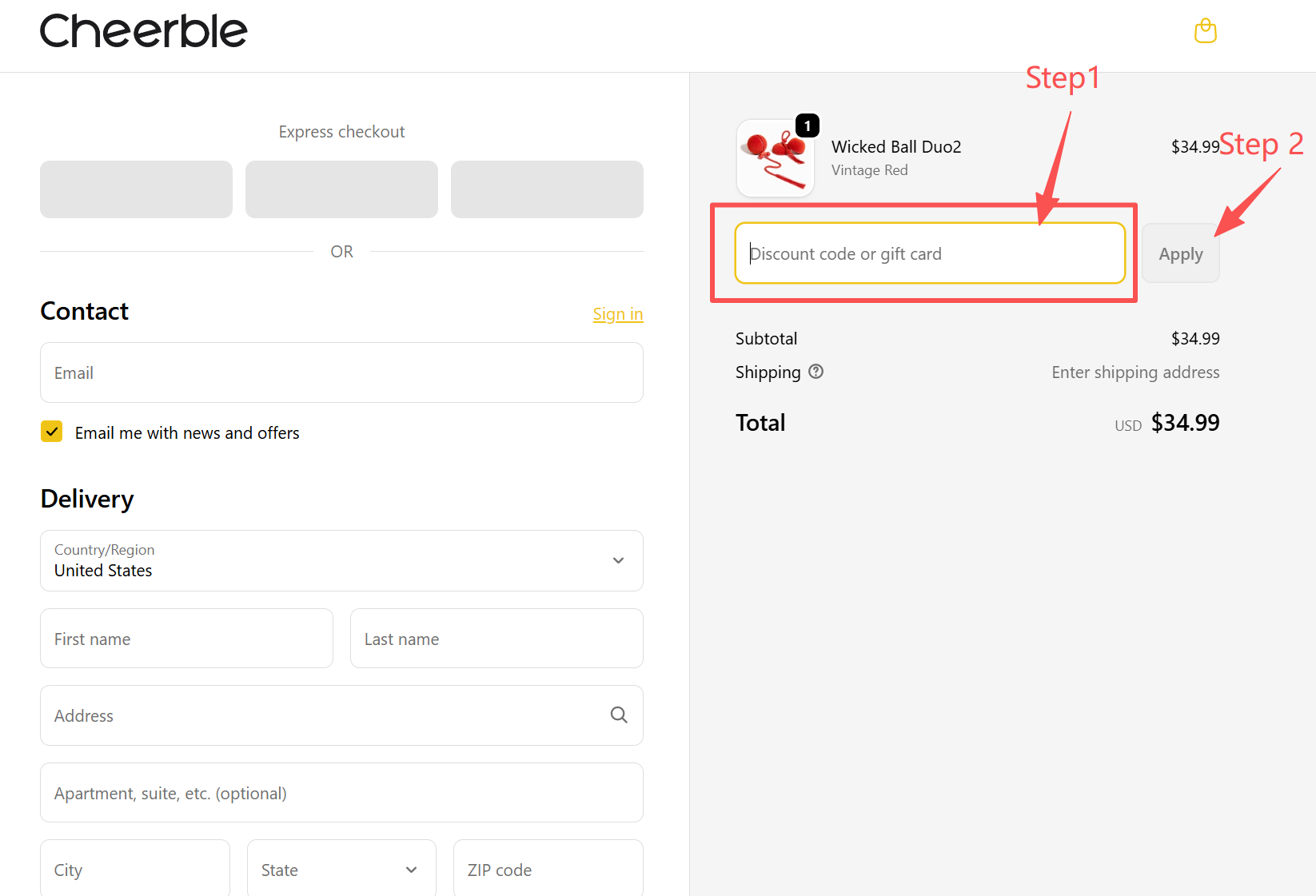
Task: Click the third express checkout button
Action: 547,189
